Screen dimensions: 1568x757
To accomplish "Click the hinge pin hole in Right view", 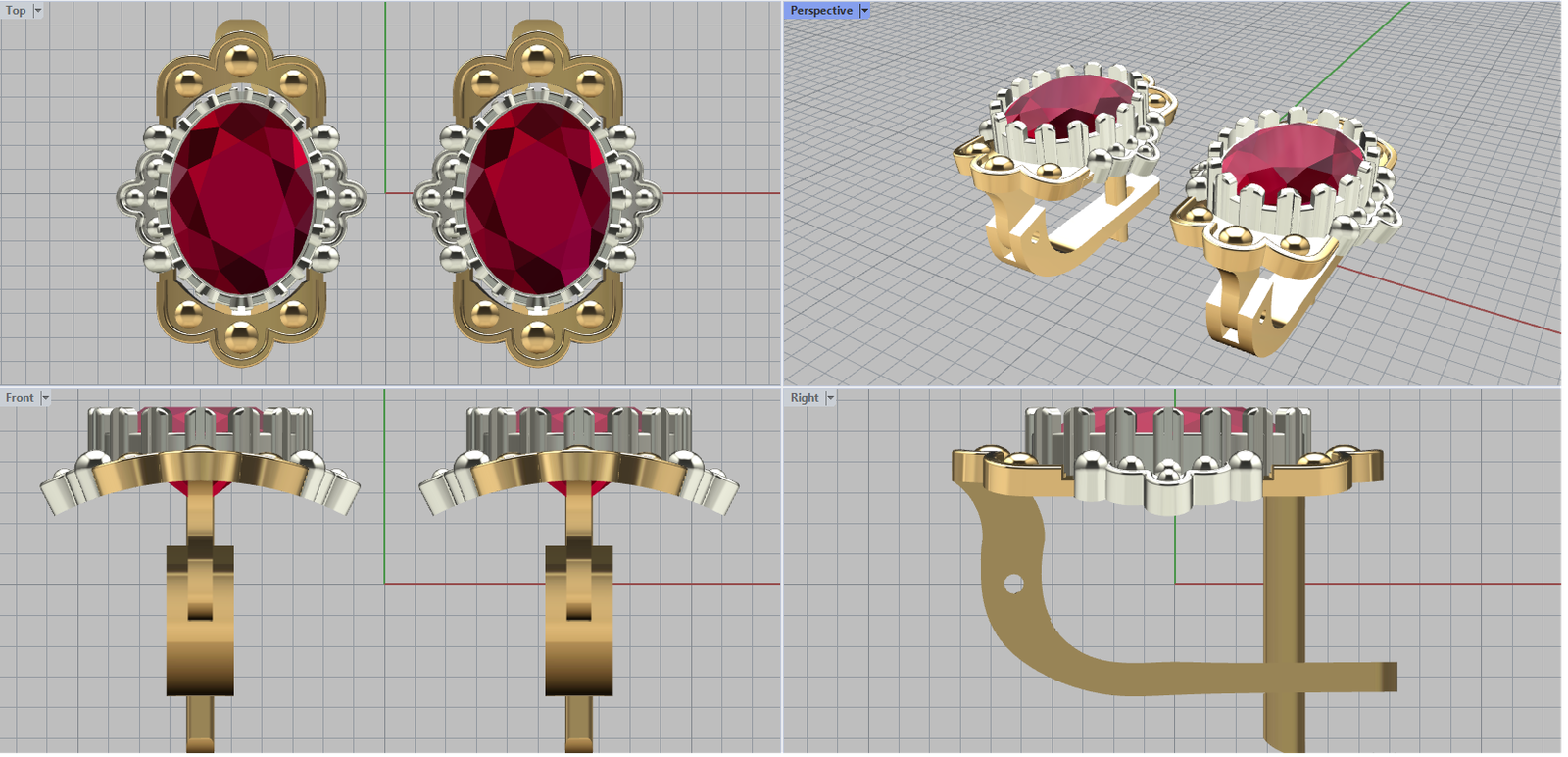I will click(x=1013, y=584).
